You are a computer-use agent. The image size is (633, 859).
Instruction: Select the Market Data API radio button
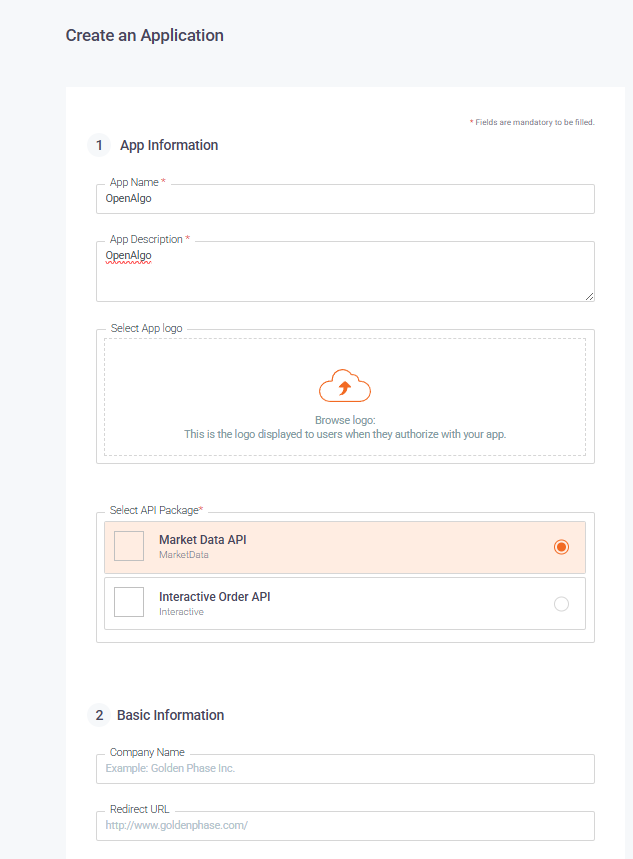pos(561,547)
